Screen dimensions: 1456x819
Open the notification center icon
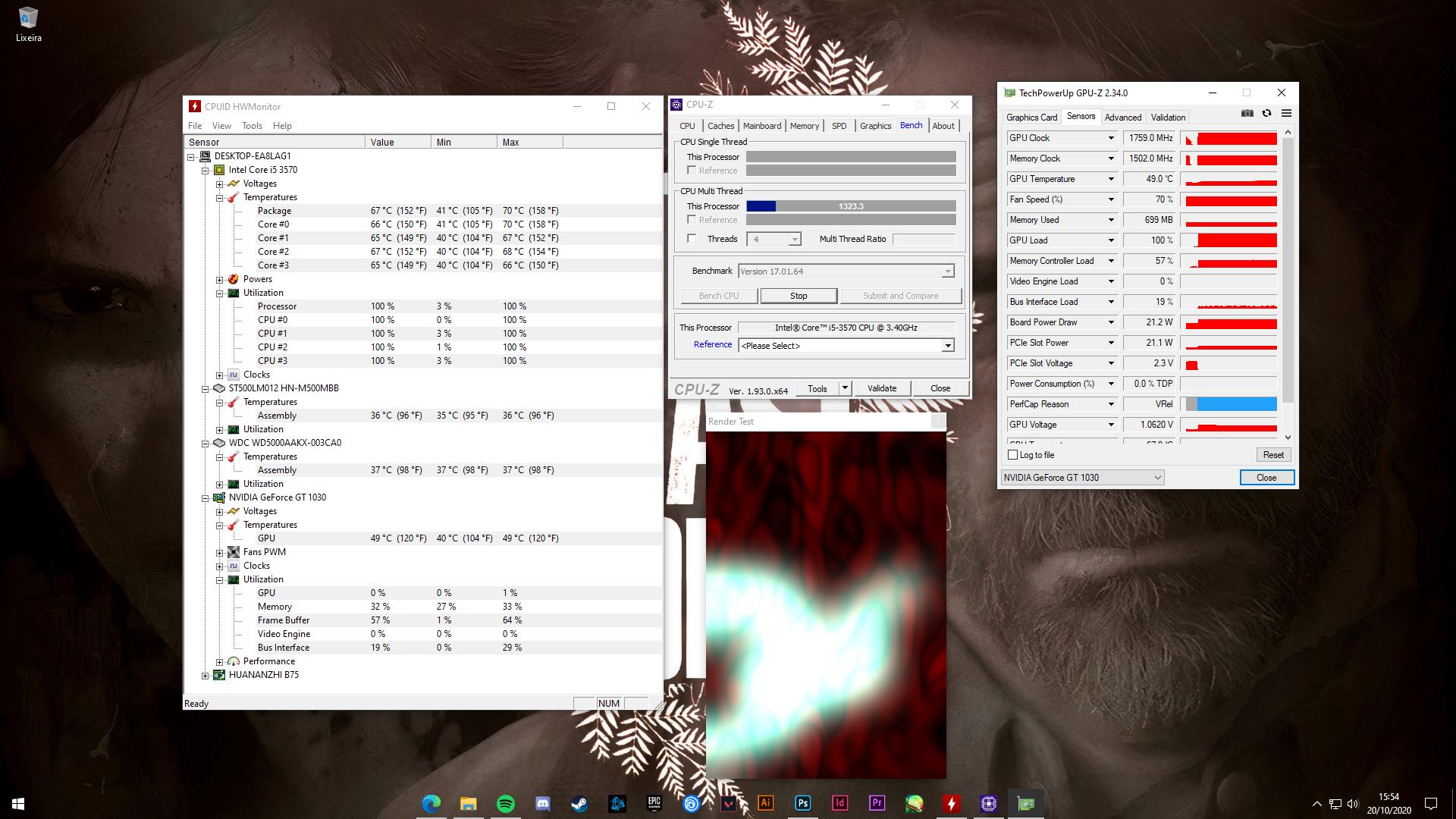click(1430, 803)
